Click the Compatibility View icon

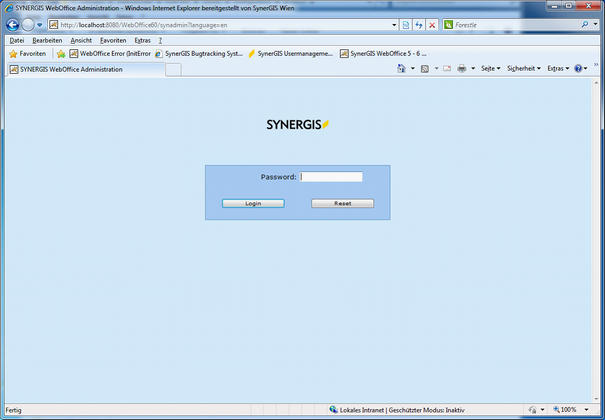(406, 25)
